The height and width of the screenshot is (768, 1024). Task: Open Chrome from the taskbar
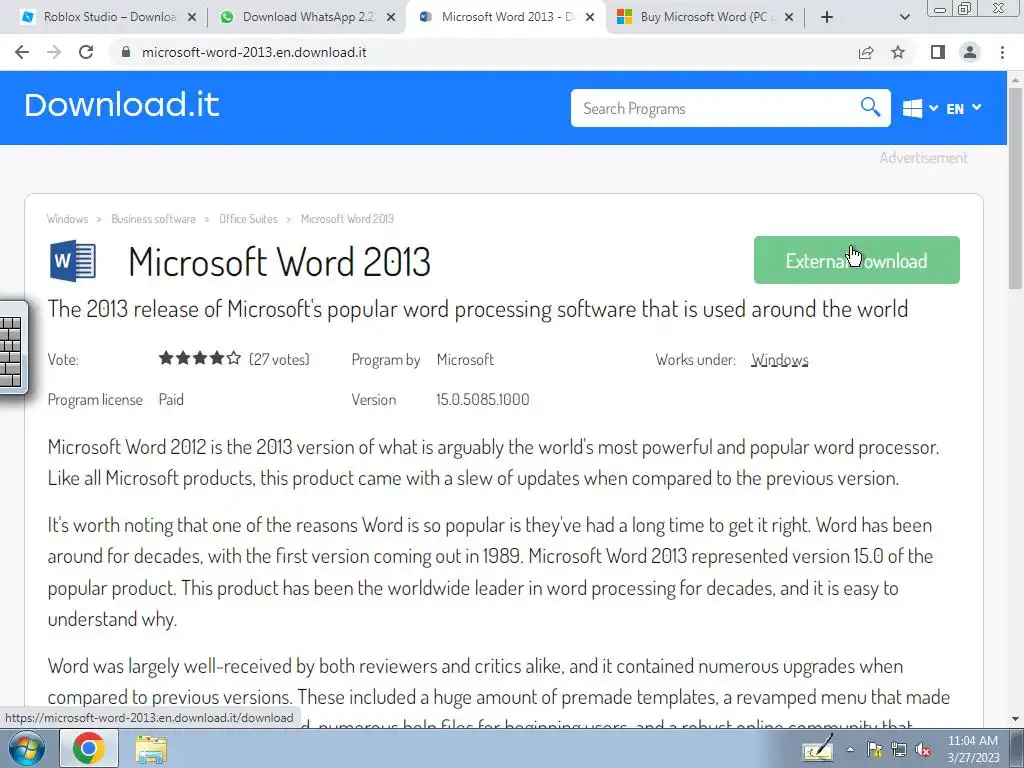pyautogui.click(x=89, y=748)
